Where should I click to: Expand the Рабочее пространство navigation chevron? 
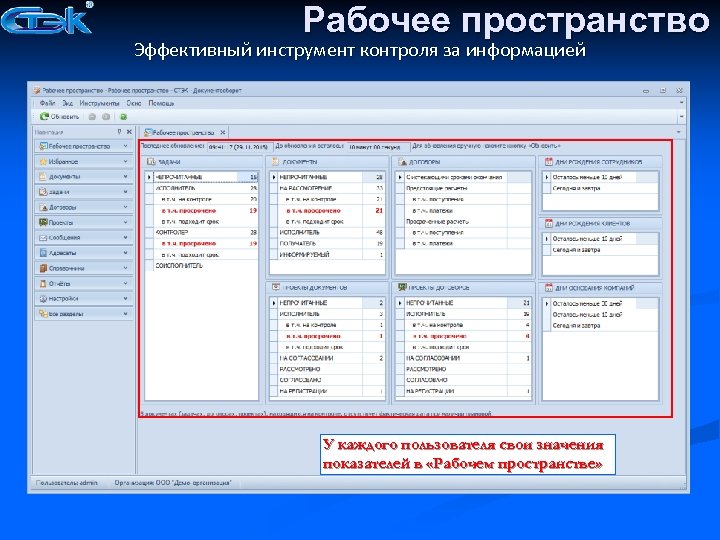tap(125, 146)
